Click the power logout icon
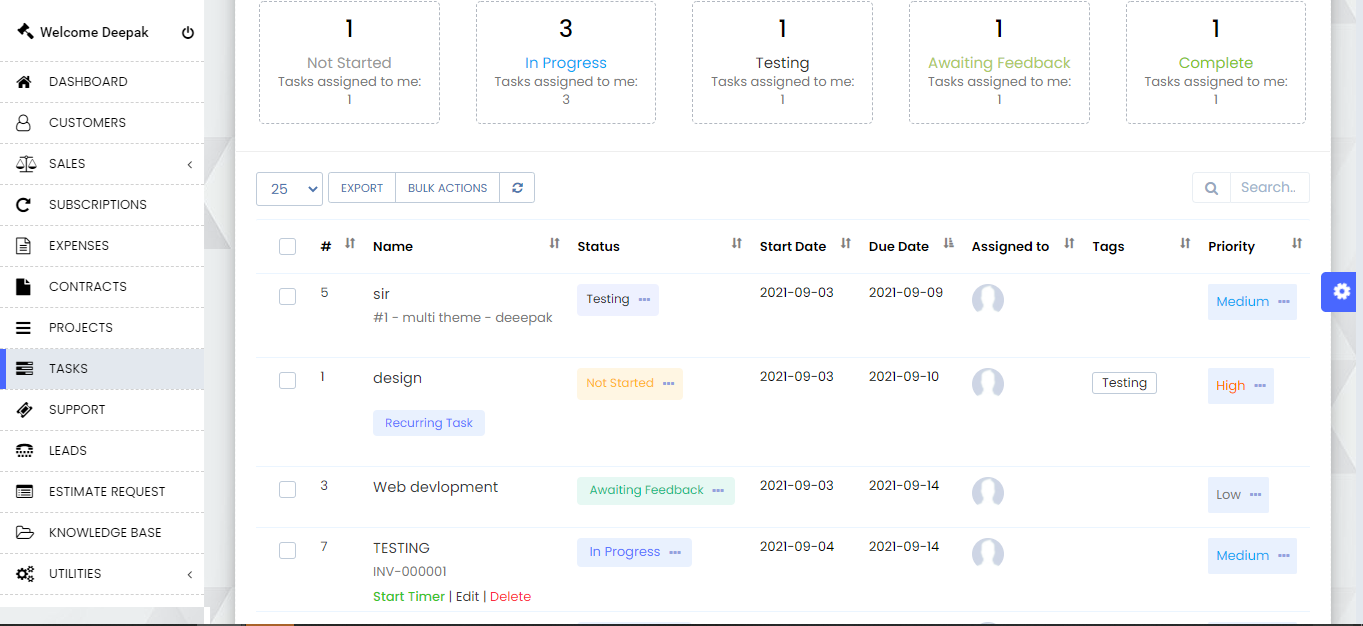1363x626 pixels. [187, 31]
